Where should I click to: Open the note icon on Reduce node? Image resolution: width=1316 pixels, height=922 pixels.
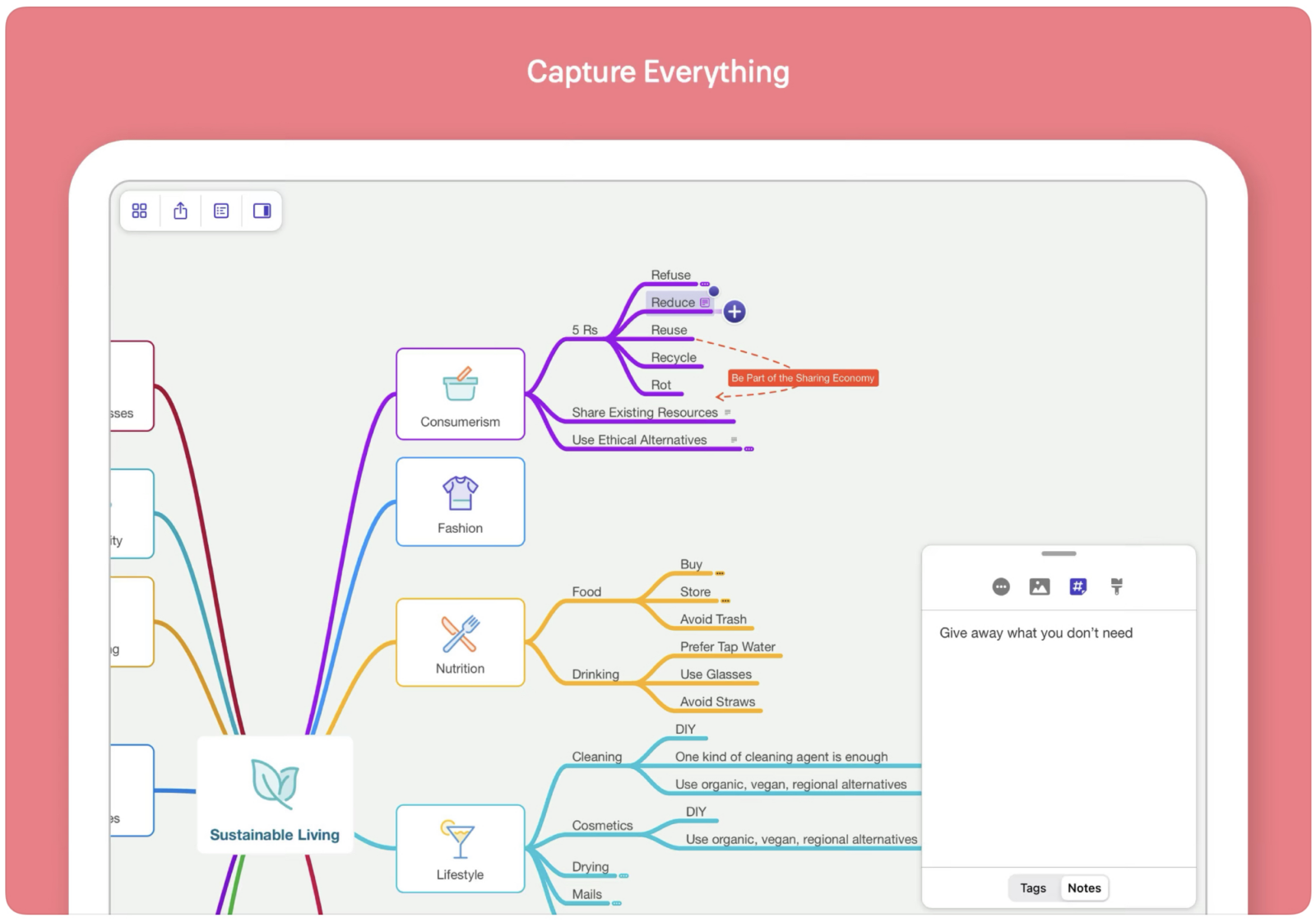click(x=705, y=303)
